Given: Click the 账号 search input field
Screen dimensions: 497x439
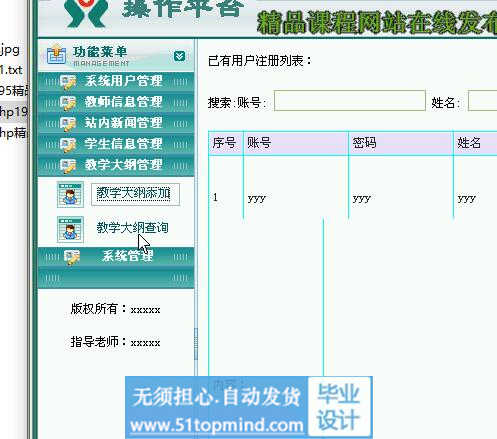Looking at the screenshot, I should pyautogui.click(x=350, y=101).
